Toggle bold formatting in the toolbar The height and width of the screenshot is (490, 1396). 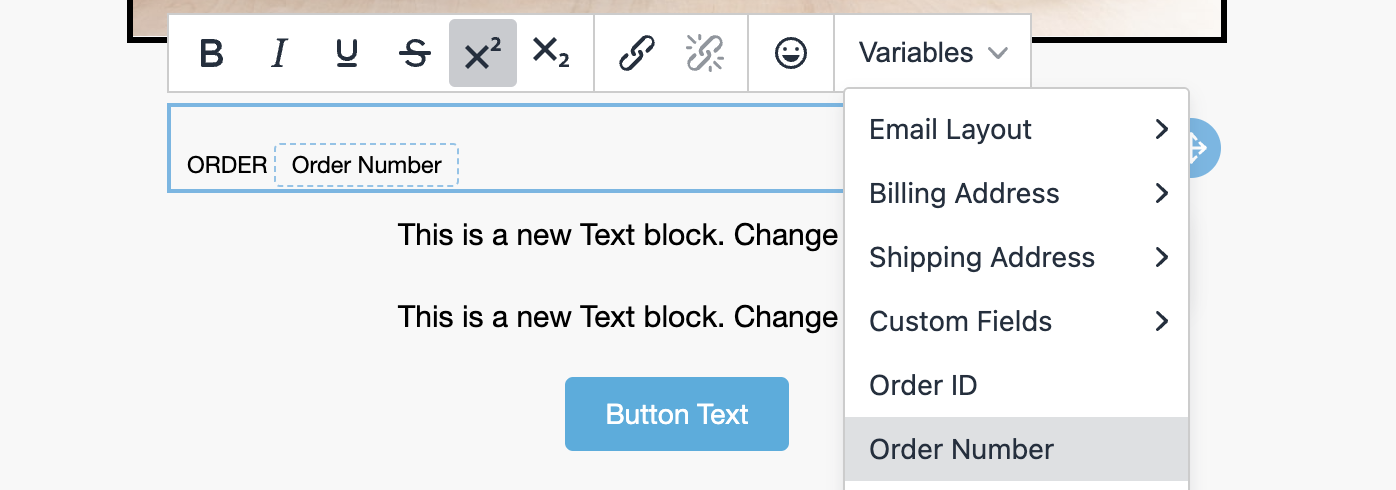[x=211, y=53]
